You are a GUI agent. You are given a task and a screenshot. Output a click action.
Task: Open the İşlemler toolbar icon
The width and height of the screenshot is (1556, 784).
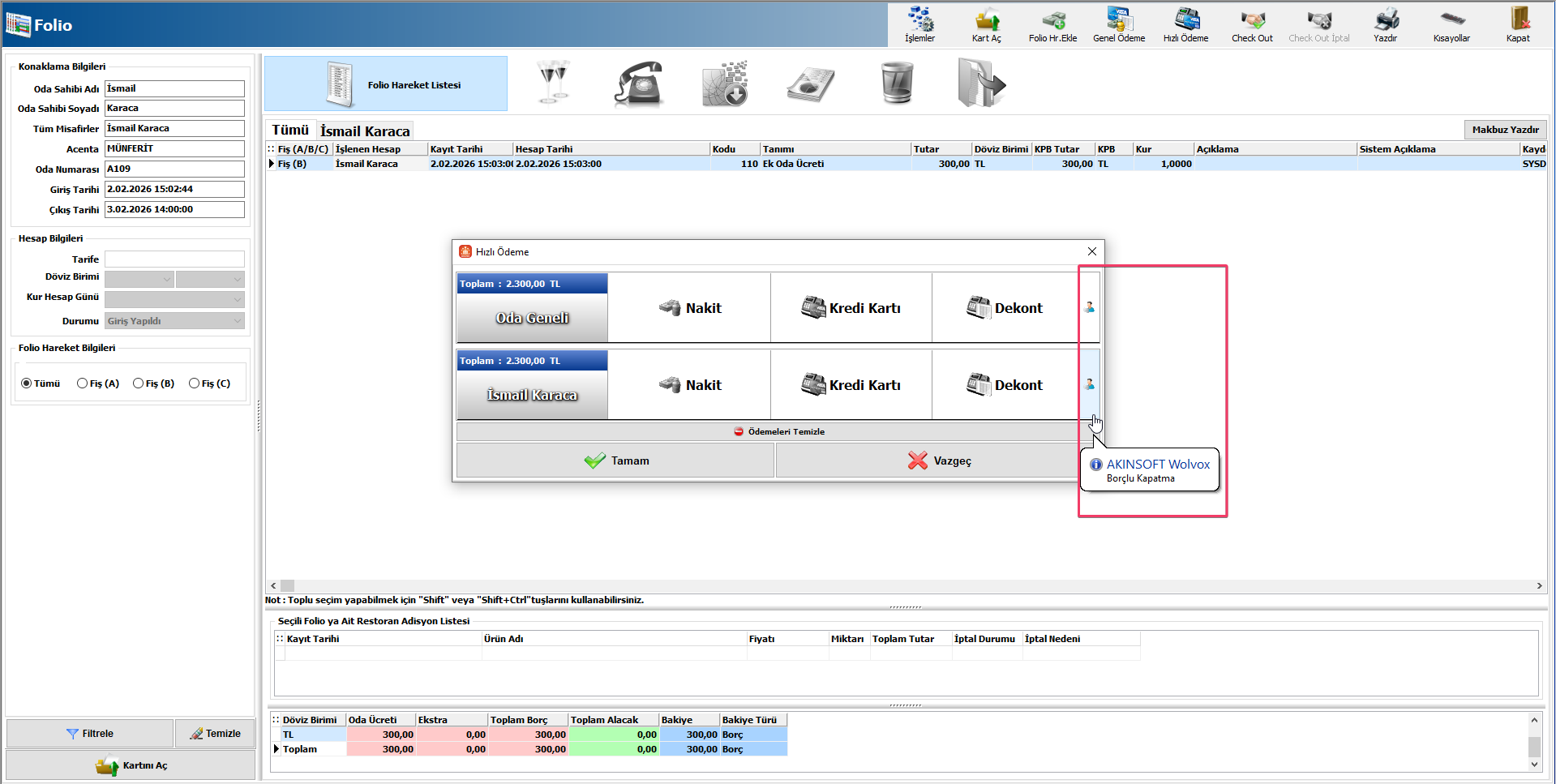coord(919,24)
